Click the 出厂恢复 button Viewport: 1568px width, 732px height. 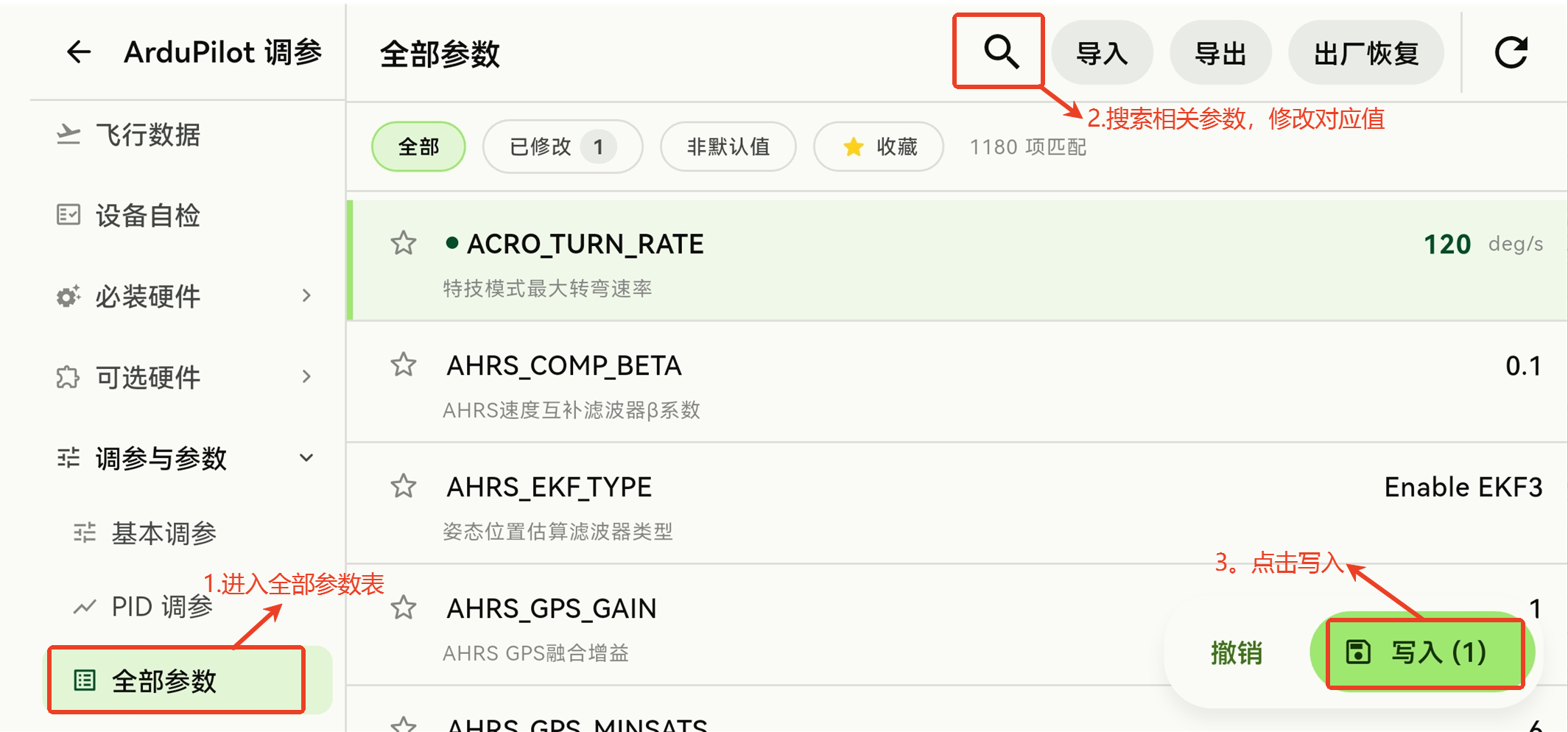click(x=1366, y=53)
